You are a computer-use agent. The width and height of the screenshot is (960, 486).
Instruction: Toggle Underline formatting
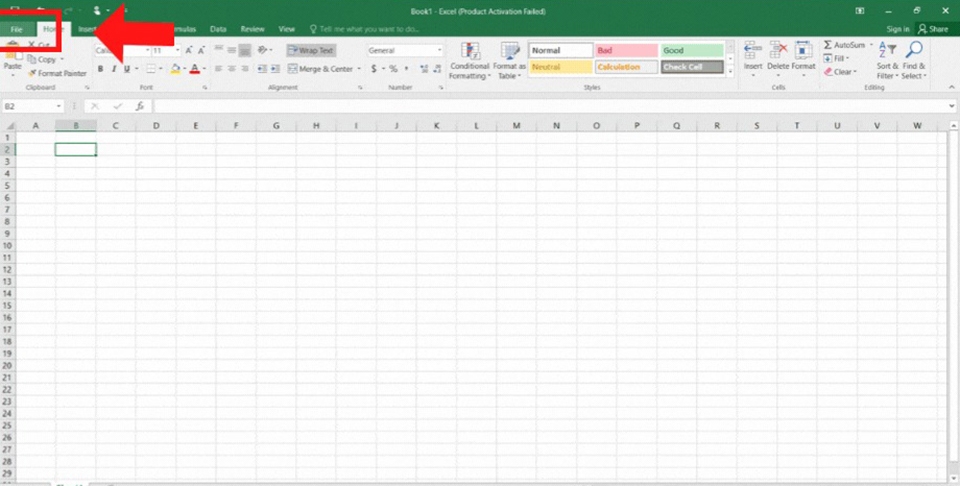click(x=127, y=69)
